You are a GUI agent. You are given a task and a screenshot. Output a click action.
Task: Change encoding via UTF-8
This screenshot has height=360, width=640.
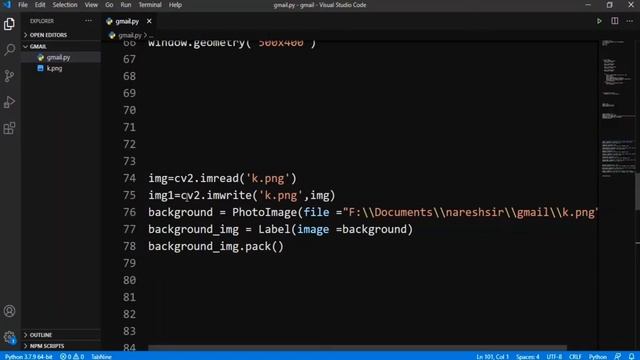click(554, 356)
